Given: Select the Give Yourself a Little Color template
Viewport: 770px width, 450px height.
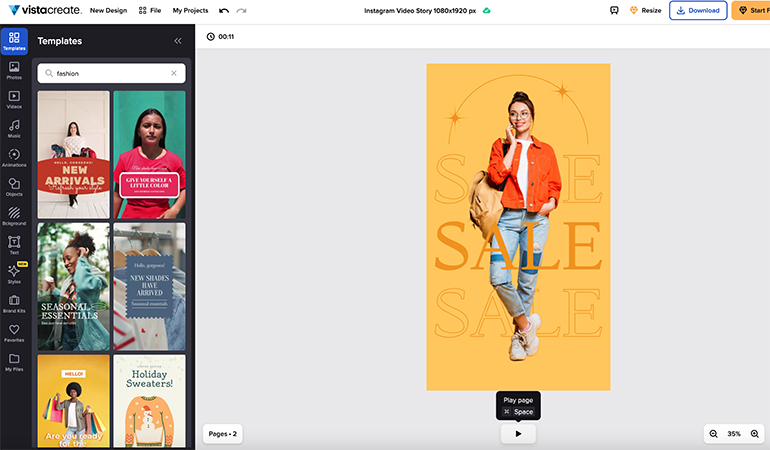Looking at the screenshot, I should (149, 155).
